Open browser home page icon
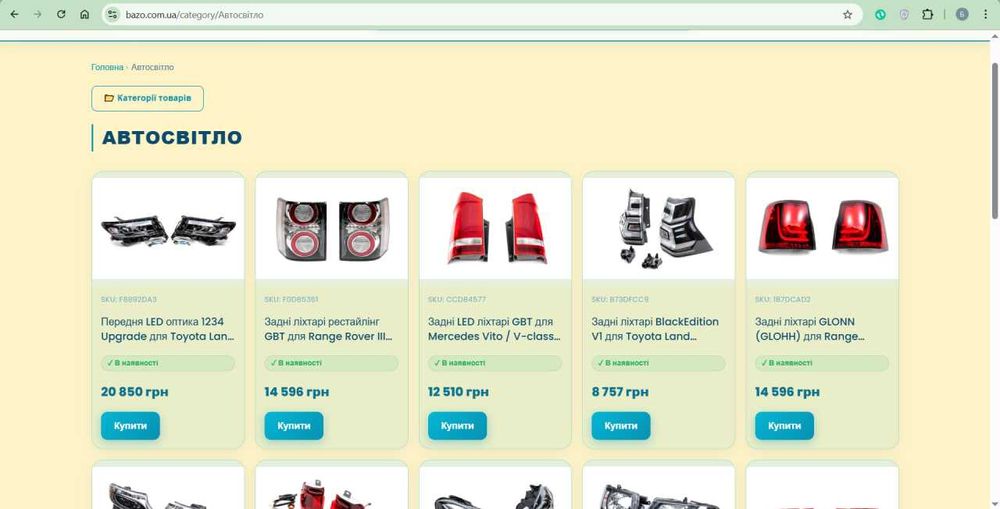This screenshot has height=509, width=1000. (84, 15)
